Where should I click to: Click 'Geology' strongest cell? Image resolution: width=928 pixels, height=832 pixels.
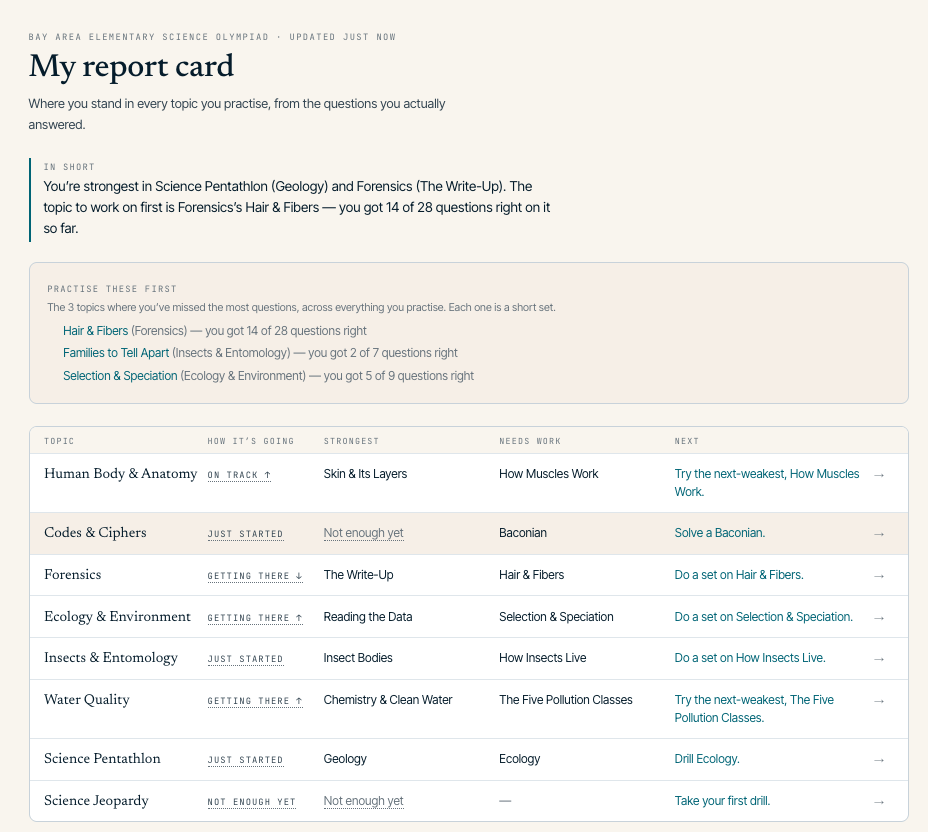[x=345, y=759]
